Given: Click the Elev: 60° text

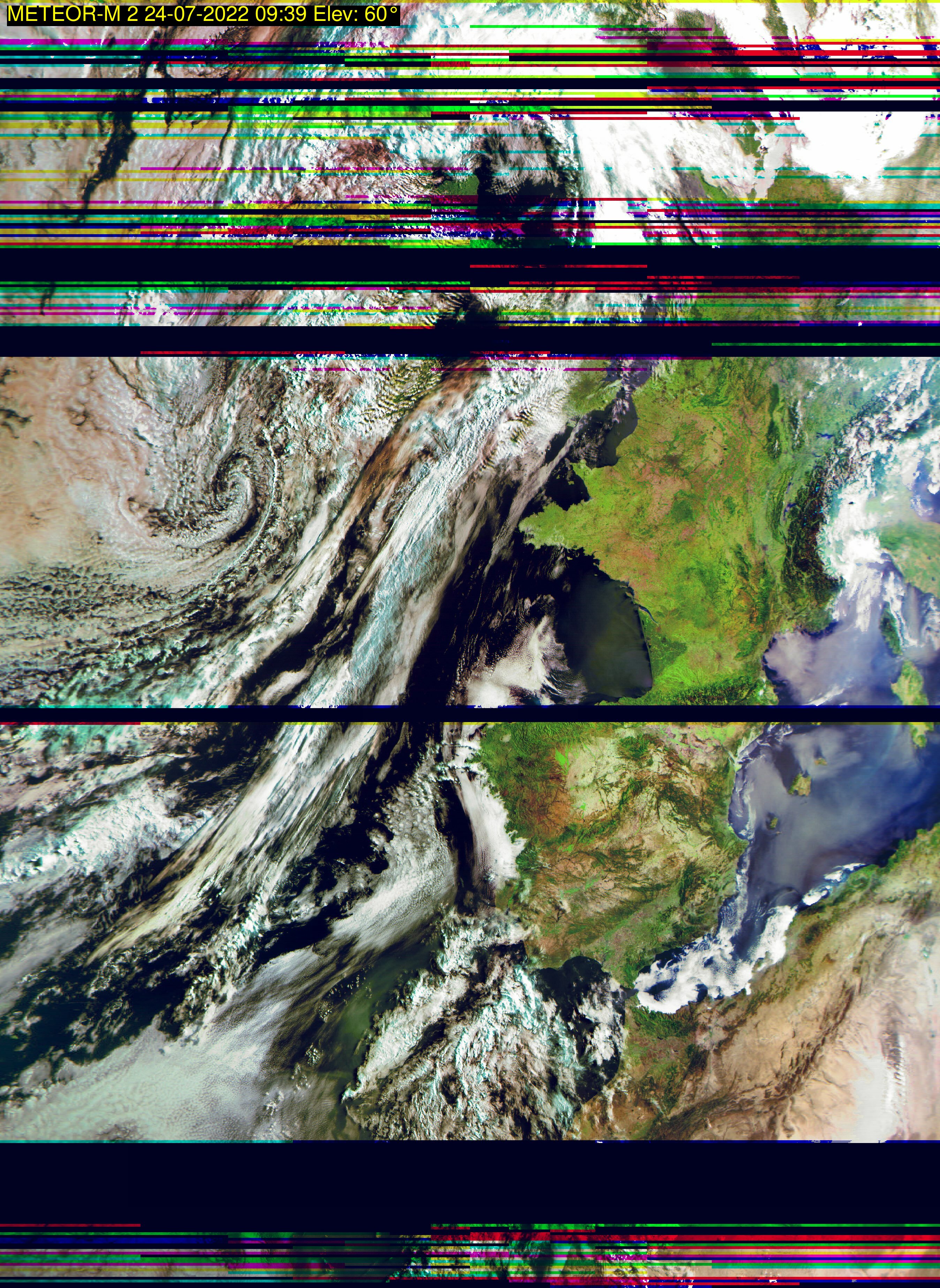Looking at the screenshot, I should (x=355, y=14).
